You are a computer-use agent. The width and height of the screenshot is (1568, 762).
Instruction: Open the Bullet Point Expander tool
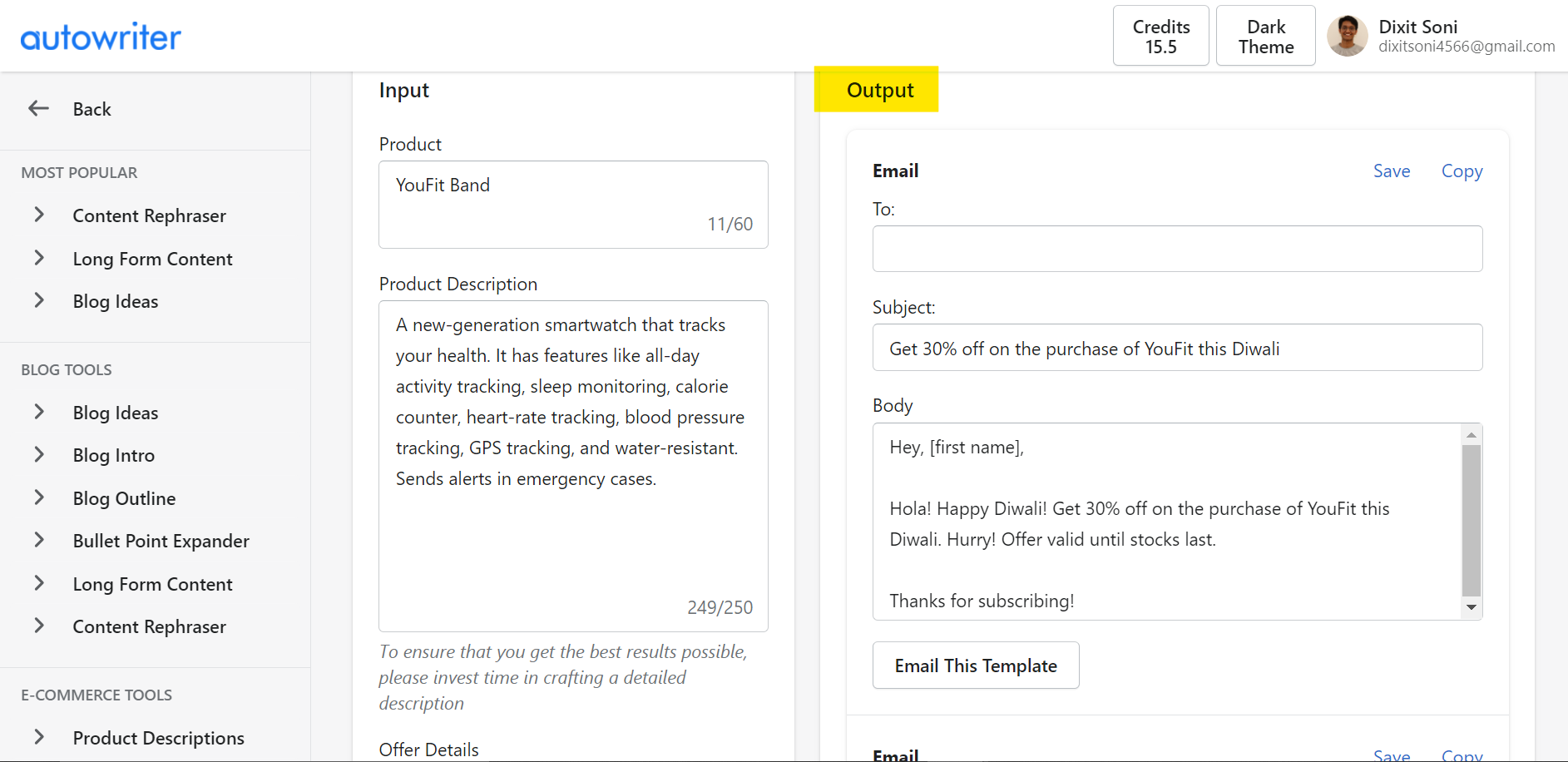(x=161, y=541)
